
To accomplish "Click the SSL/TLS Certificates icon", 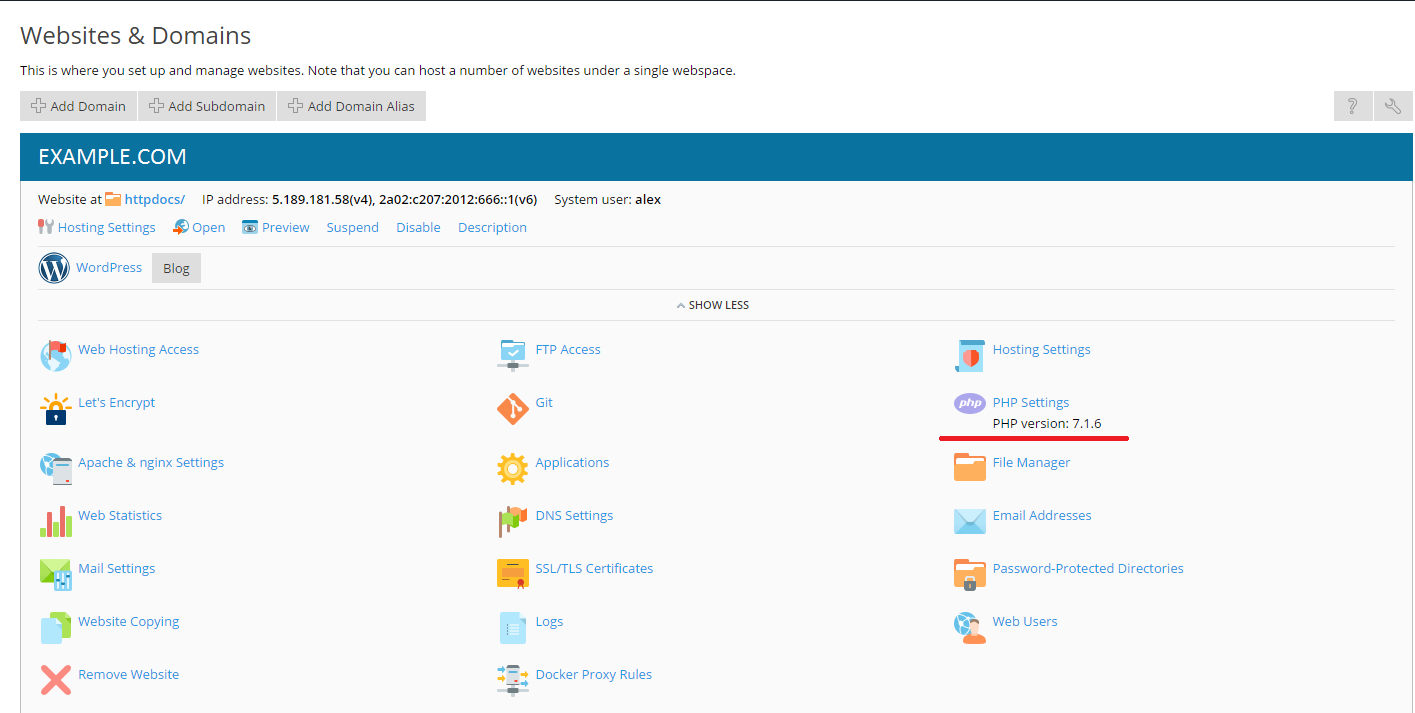I will 512,574.
